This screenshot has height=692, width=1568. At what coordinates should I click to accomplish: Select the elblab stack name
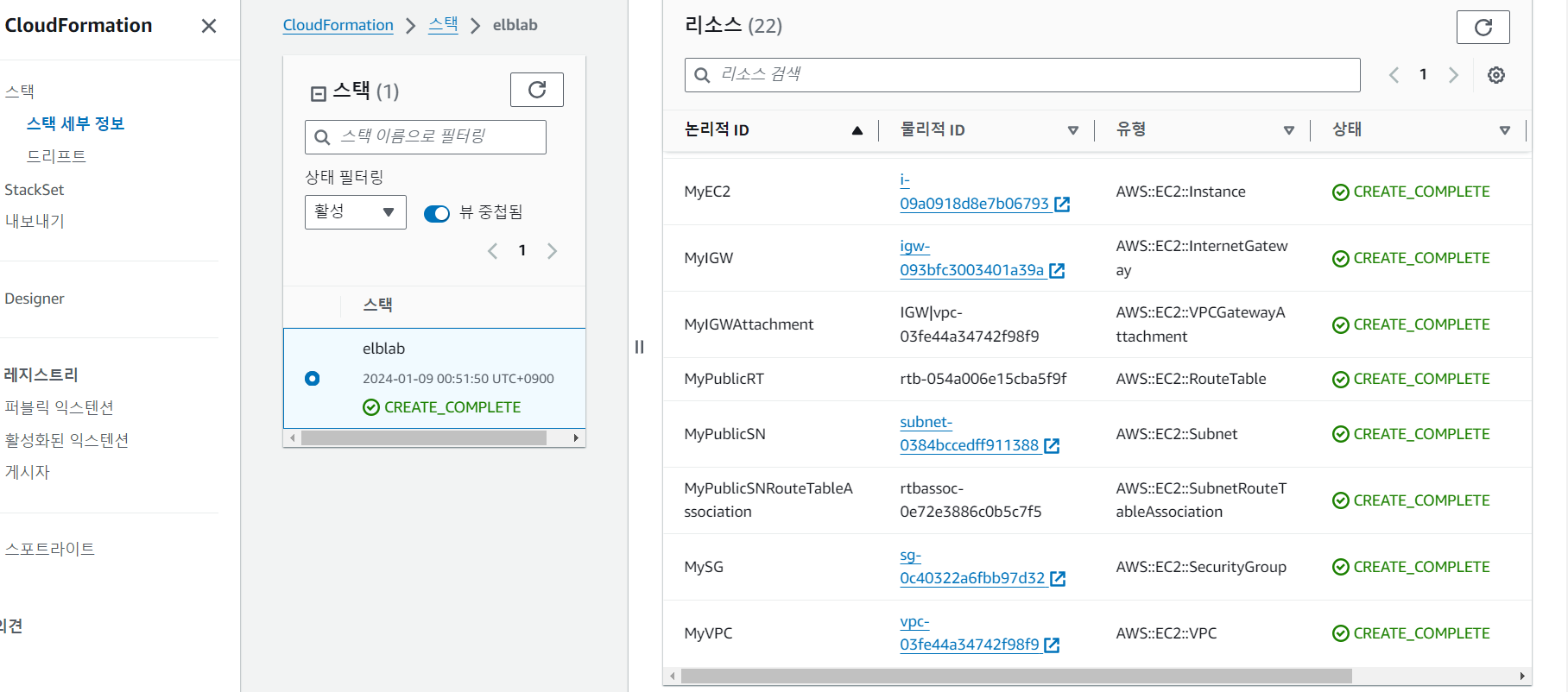pyautogui.click(x=384, y=349)
